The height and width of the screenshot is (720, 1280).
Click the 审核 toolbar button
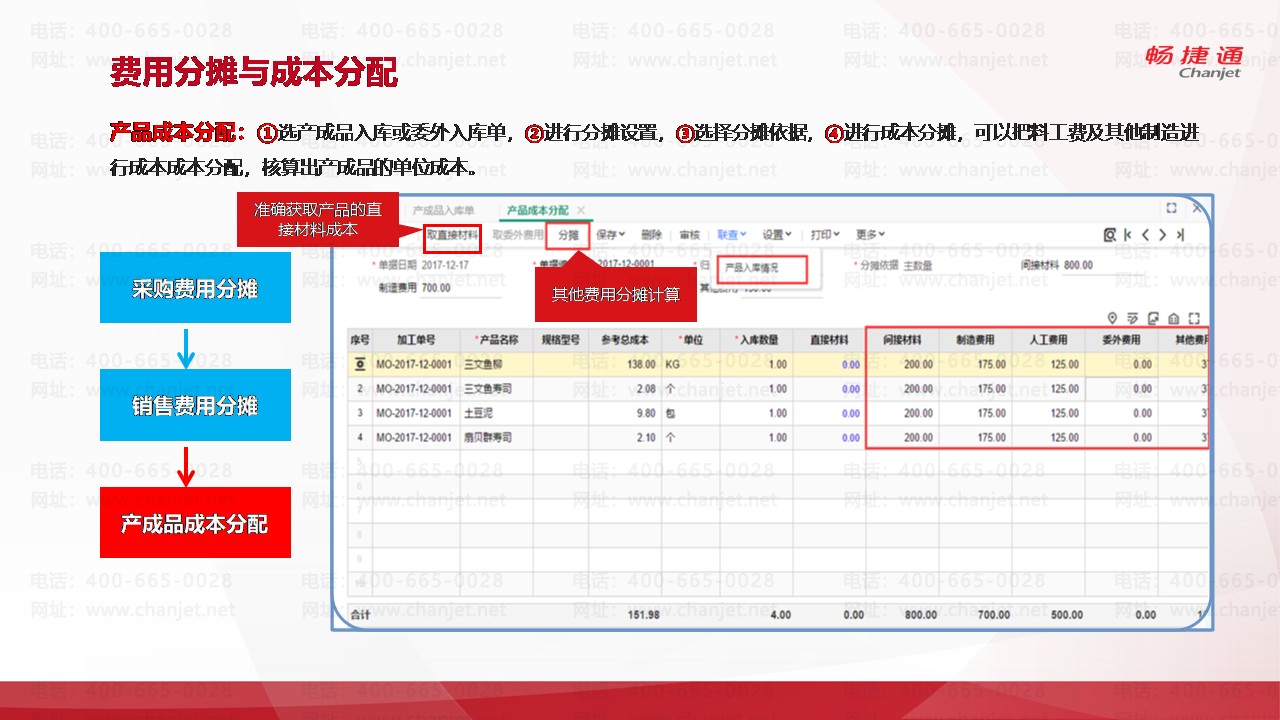pos(690,235)
